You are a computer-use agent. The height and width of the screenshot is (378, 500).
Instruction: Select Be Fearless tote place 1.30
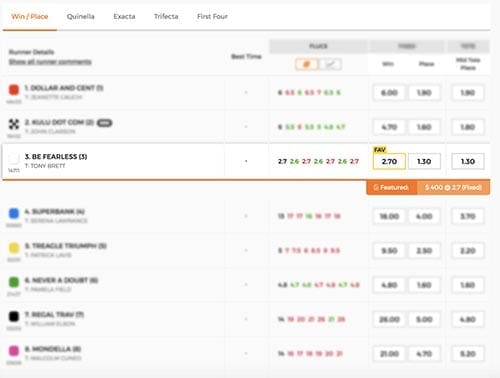[x=468, y=162]
